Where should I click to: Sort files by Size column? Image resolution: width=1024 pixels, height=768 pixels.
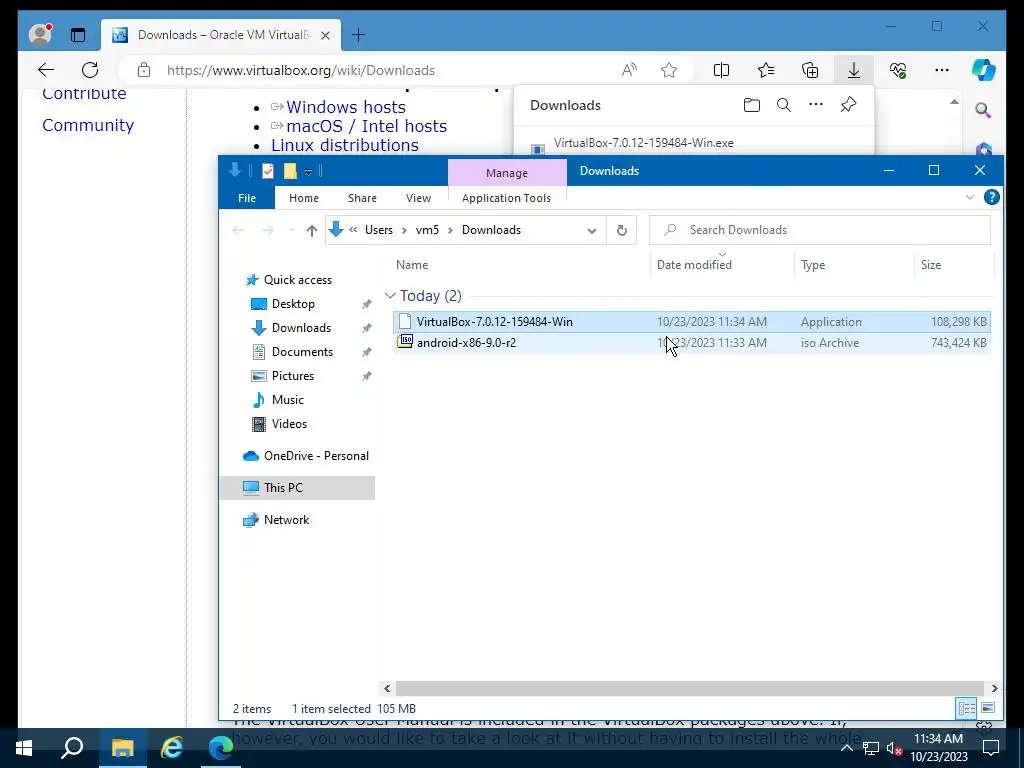click(x=931, y=264)
